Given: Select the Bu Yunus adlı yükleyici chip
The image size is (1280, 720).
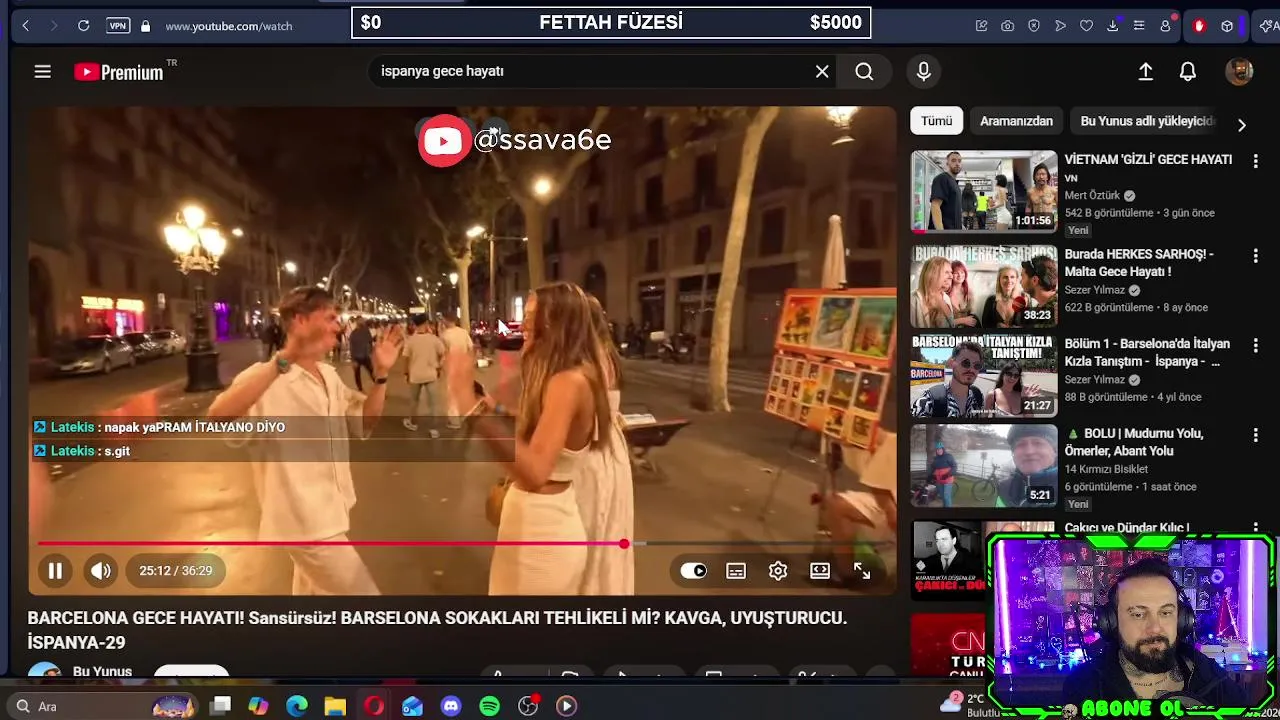Looking at the screenshot, I should [1147, 121].
